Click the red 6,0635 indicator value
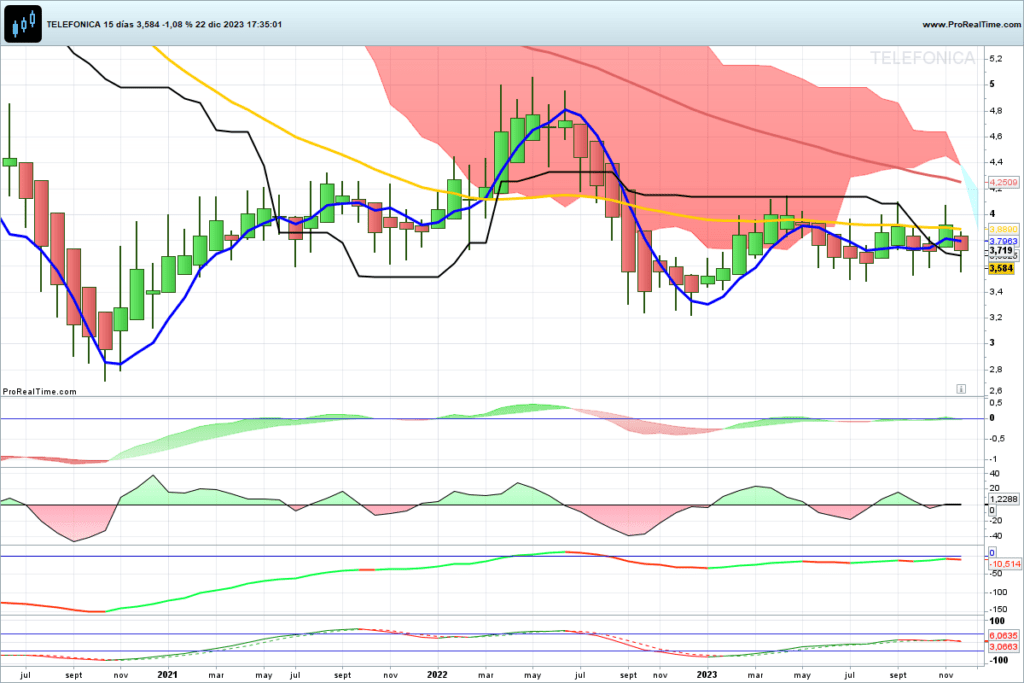Screen dimensions: 1024x683 click(x=1003, y=635)
